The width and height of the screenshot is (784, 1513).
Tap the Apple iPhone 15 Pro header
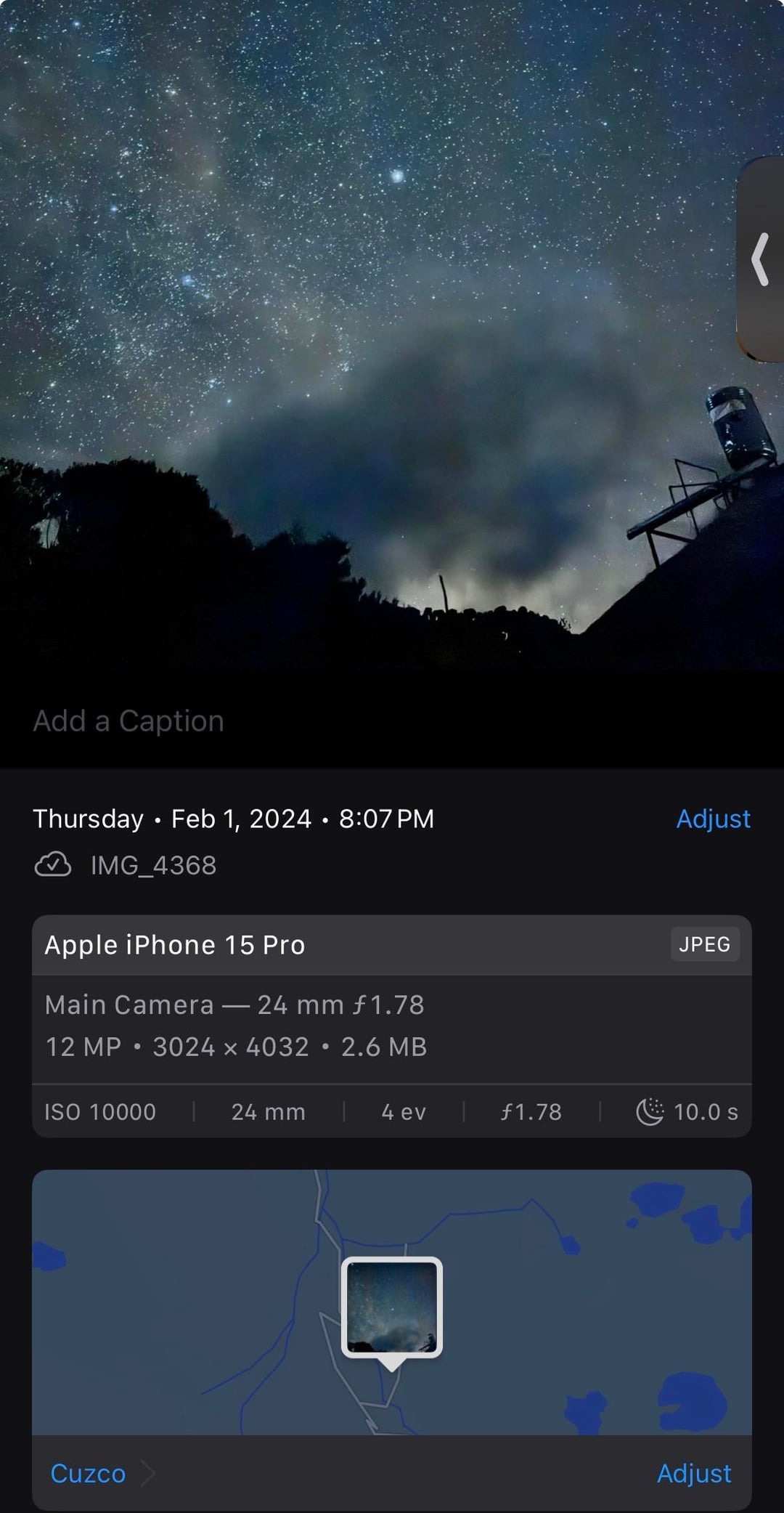pyautogui.click(x=175, y=945)
